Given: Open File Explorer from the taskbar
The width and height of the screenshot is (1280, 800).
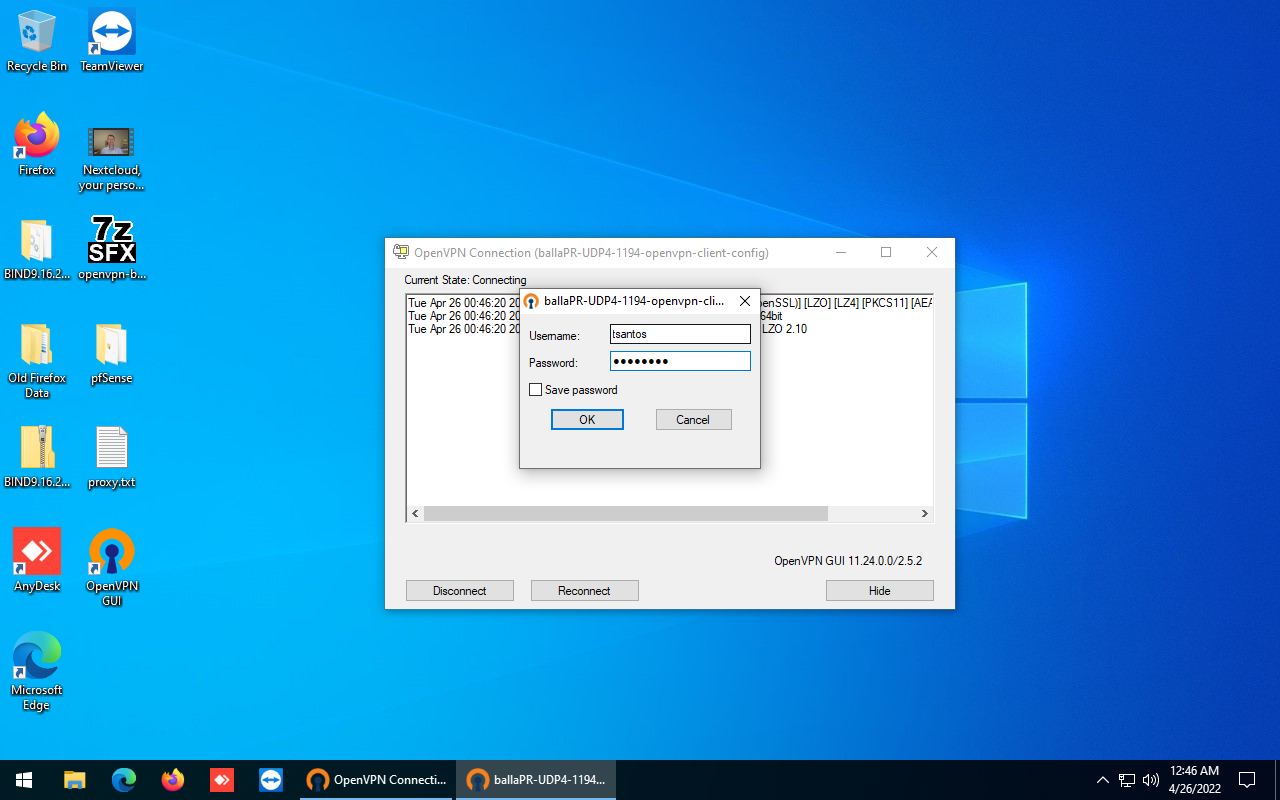Looking at the screenshot, I should click(x=74, y=779).
